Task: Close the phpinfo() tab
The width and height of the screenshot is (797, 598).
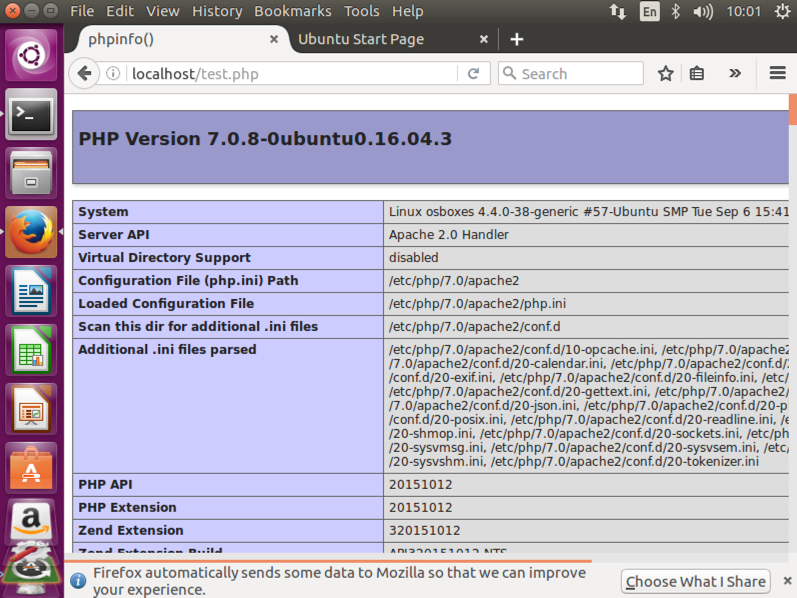Action: point(273,39)
